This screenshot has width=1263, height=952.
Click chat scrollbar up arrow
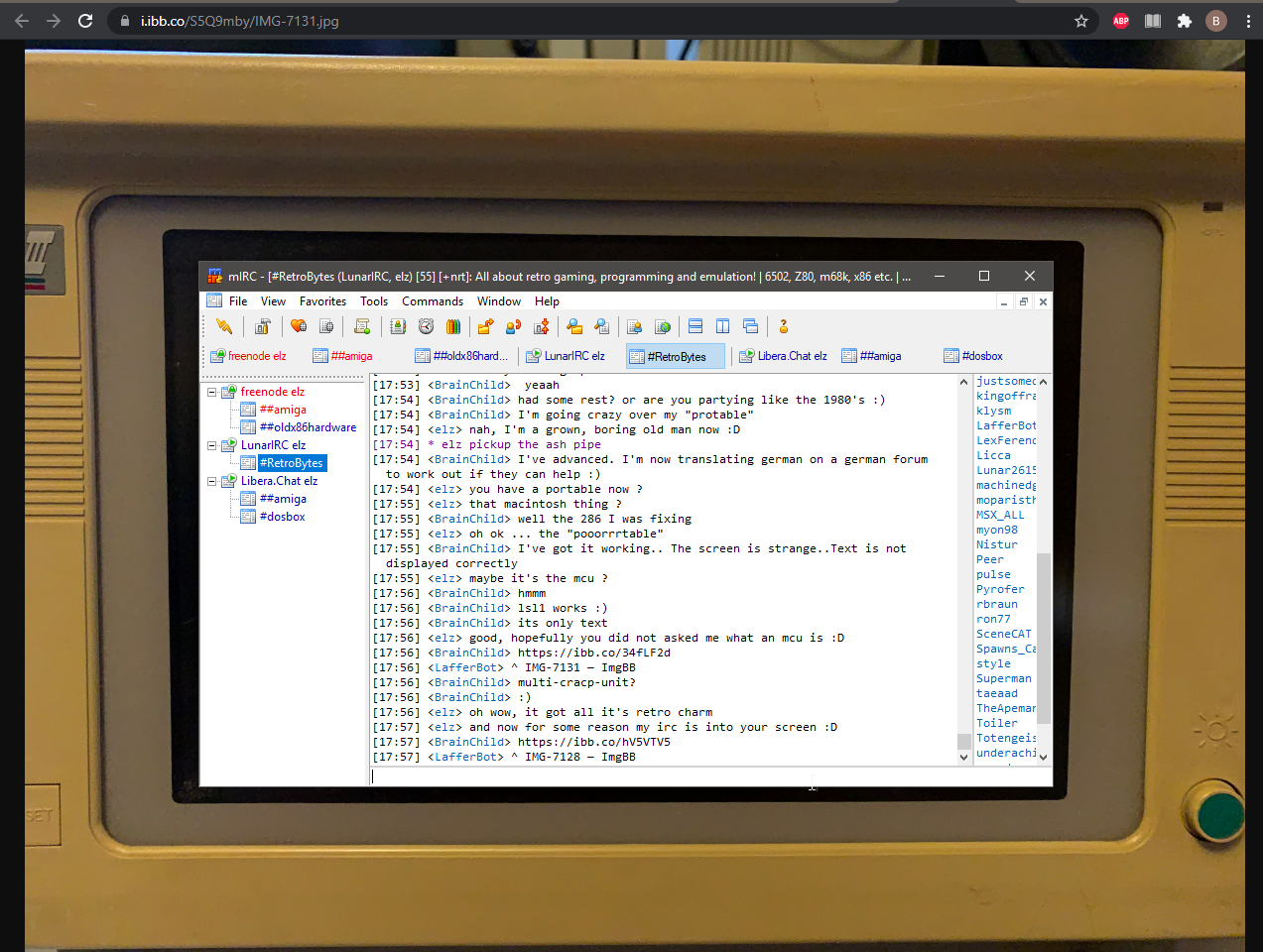click(963, 382)
